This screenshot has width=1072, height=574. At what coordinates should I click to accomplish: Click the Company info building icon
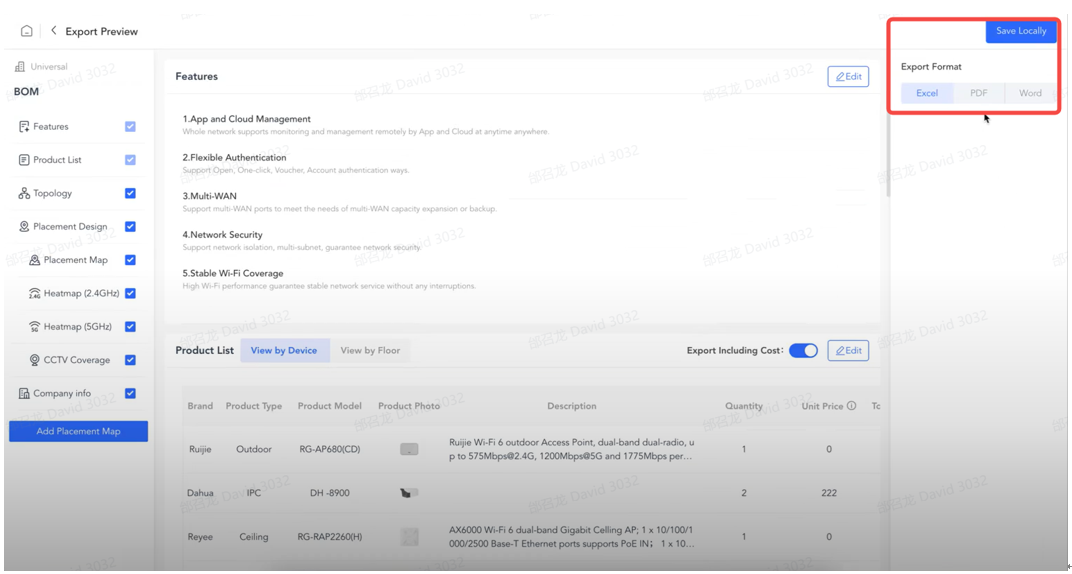coord(24,394)
